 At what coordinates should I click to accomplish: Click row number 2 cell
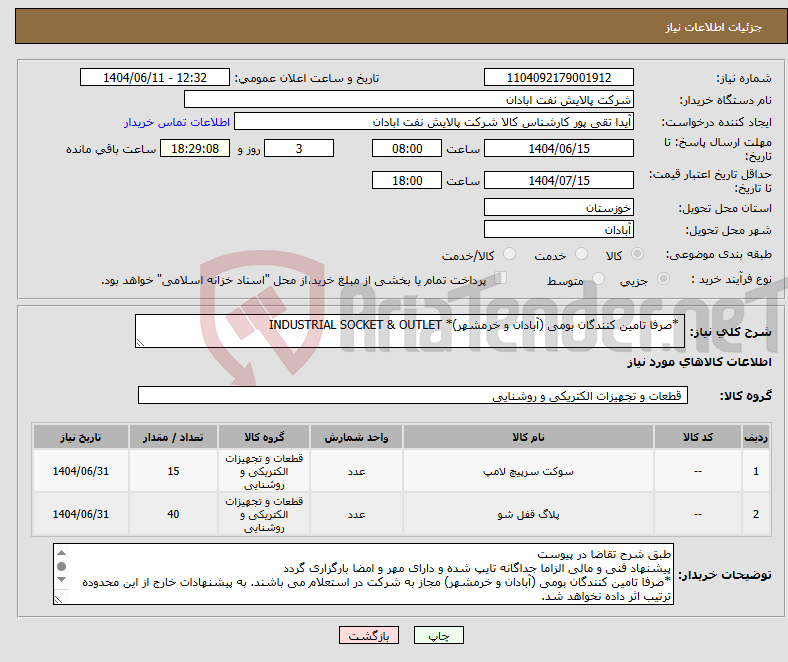pyautogui.click(x=755, y=514)
